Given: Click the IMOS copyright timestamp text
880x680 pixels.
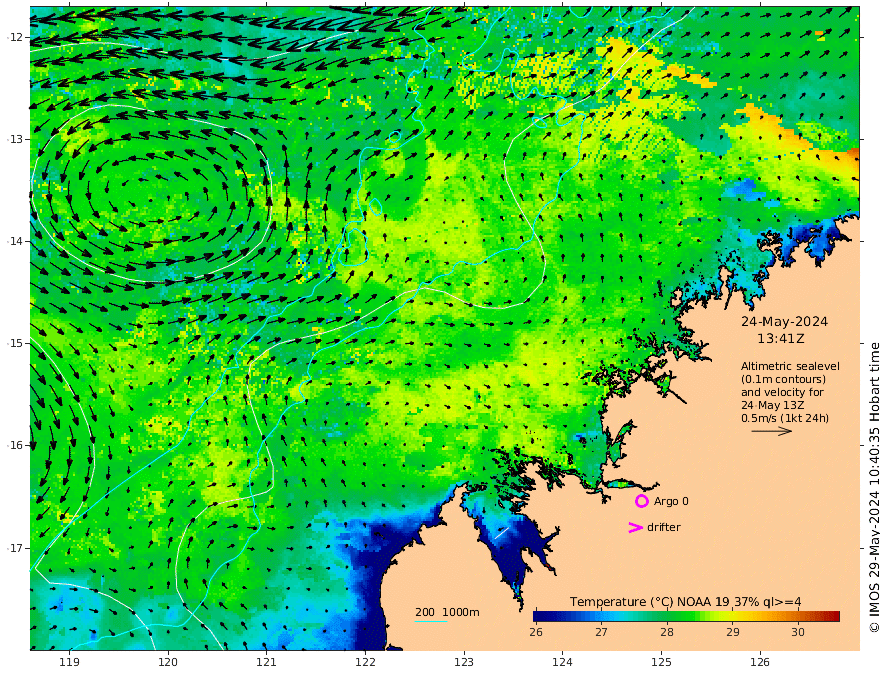Looking at the screenshot, I should pos(874,488).
